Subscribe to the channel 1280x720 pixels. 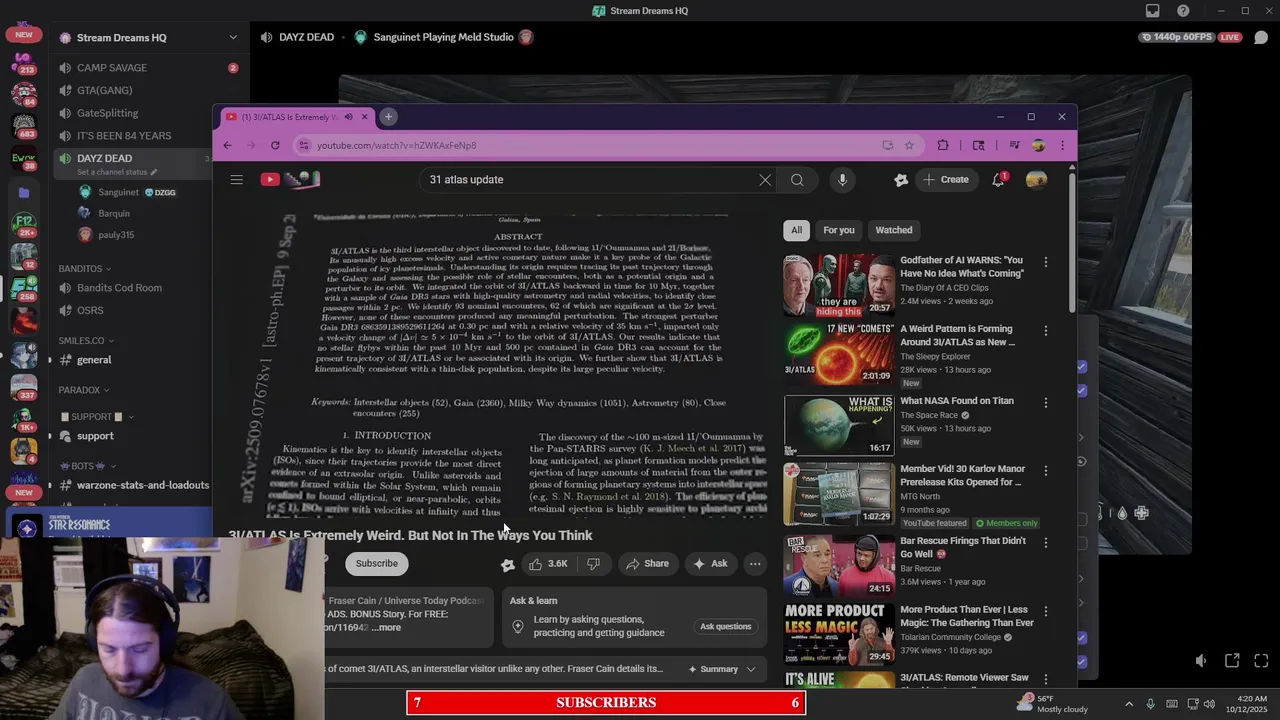[x=377, y=563]
